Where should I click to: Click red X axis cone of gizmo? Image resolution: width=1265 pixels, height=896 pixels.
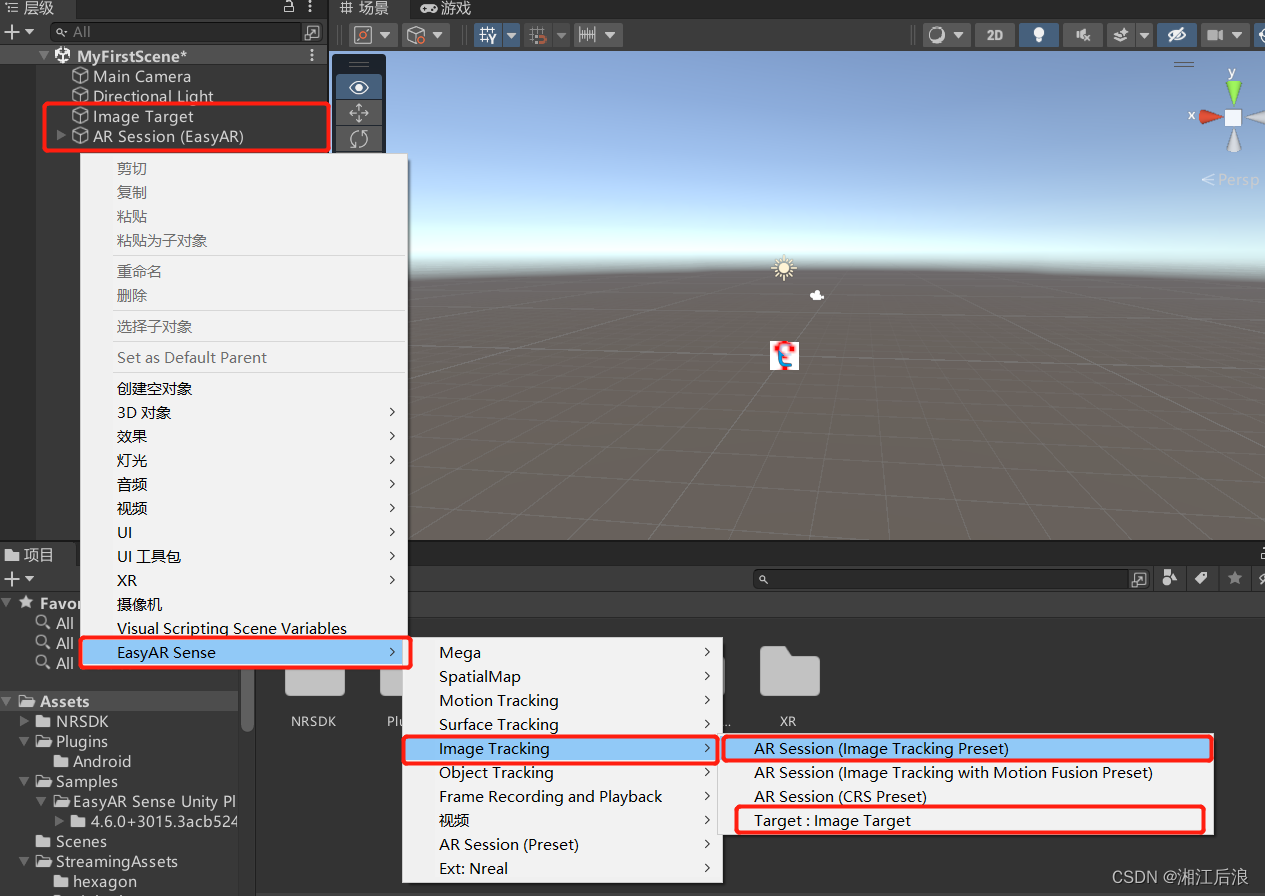click(x=1210, y=117)
